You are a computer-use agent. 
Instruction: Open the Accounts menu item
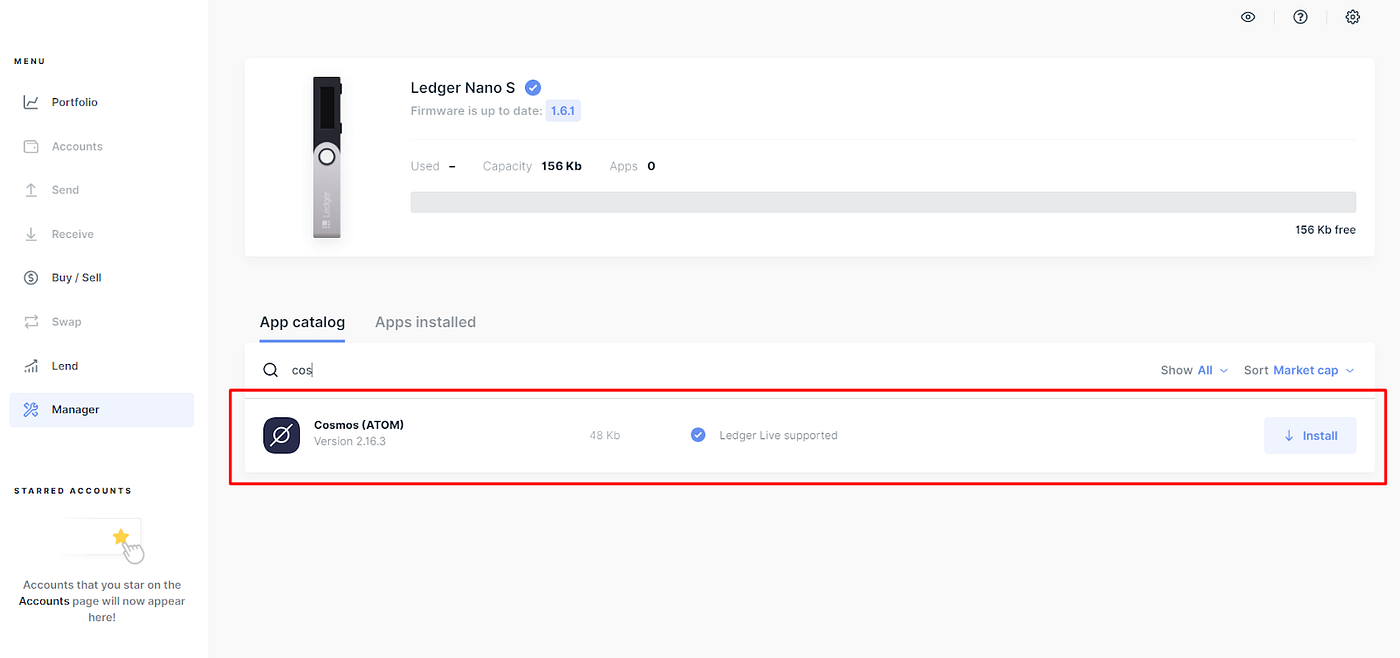[x=102, y=146]
